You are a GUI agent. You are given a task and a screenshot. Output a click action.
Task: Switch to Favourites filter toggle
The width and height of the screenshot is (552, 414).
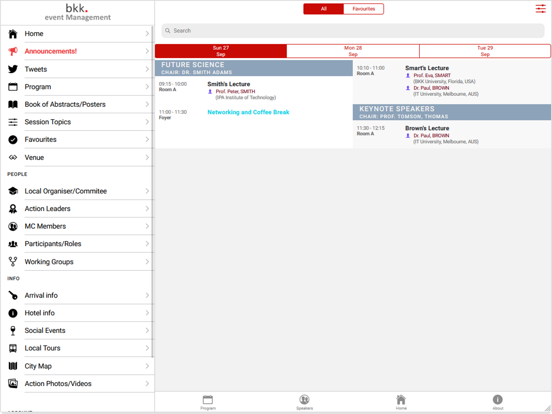point(364,9)
